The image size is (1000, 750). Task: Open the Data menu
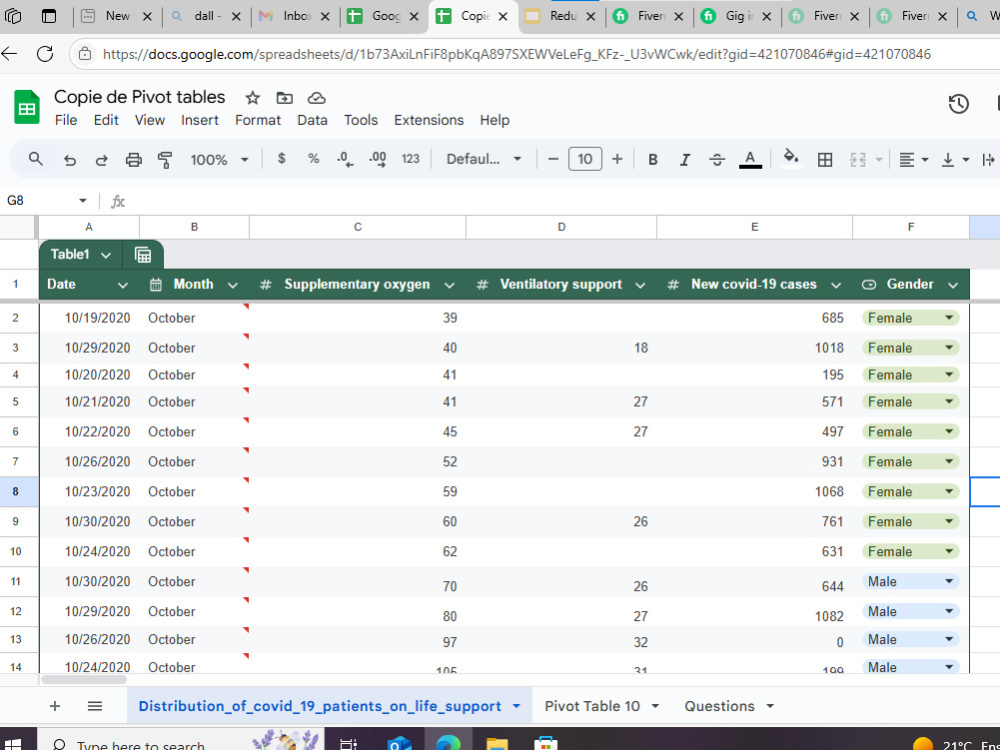point(312,120)
